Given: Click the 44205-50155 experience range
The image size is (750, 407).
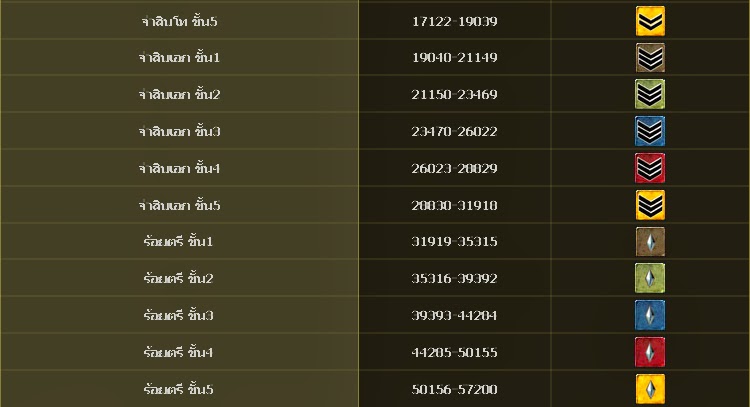Looking at the screenshot, I should [454, 352].
